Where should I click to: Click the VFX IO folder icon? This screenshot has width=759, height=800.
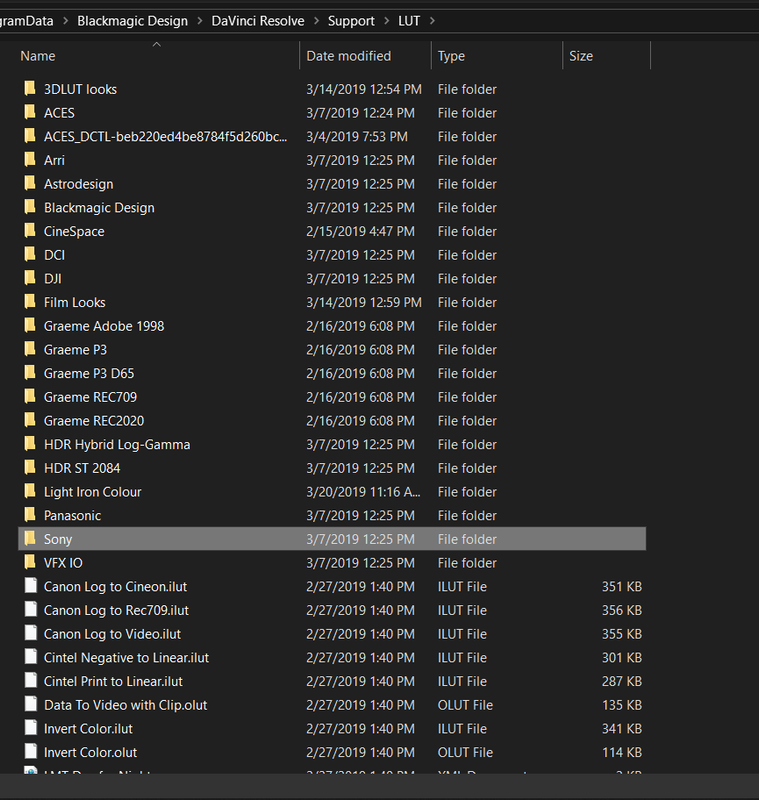coord(30,562)
